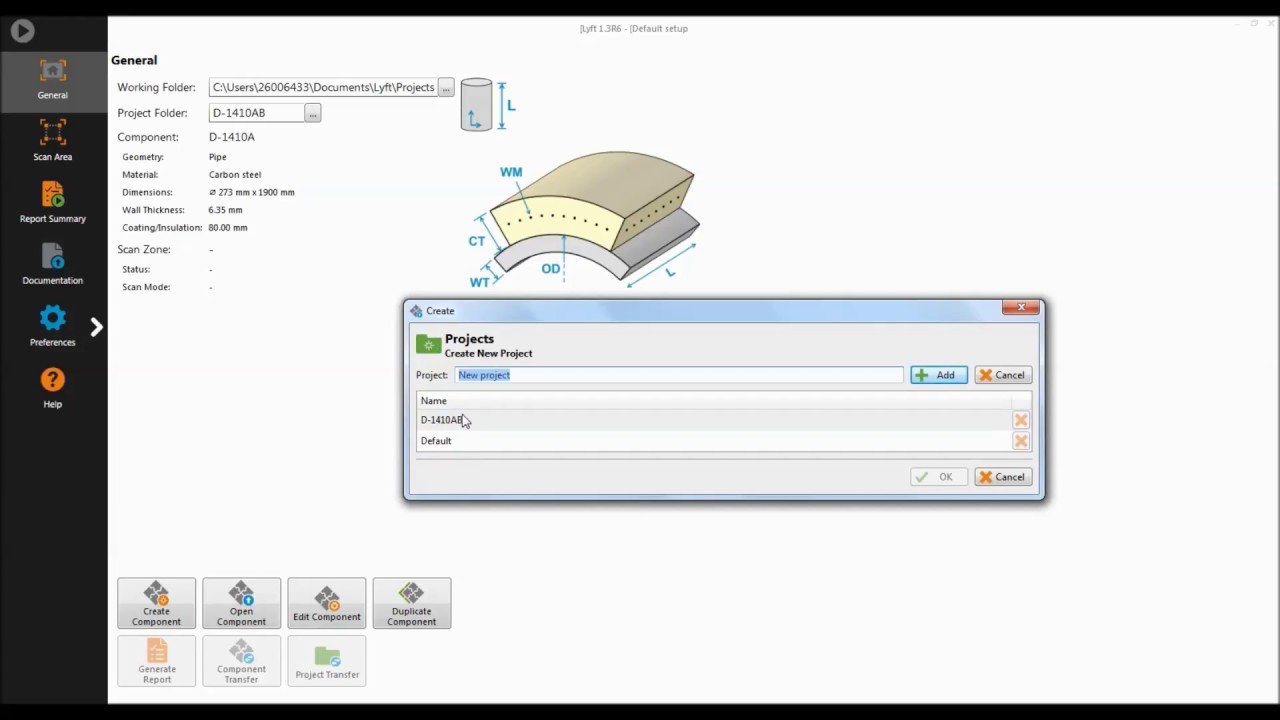Screen dimensions: 1280x720
Task: Click Cancel next to the Add button
Action: [x=1003, y=375]
